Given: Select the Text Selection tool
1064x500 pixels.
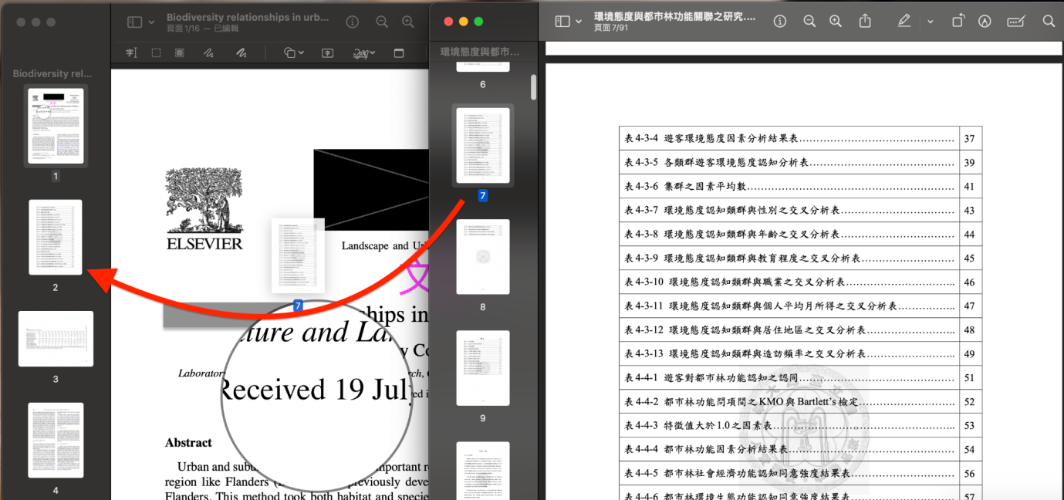Looking at the screenshot, I should click(x=131, y=53).
